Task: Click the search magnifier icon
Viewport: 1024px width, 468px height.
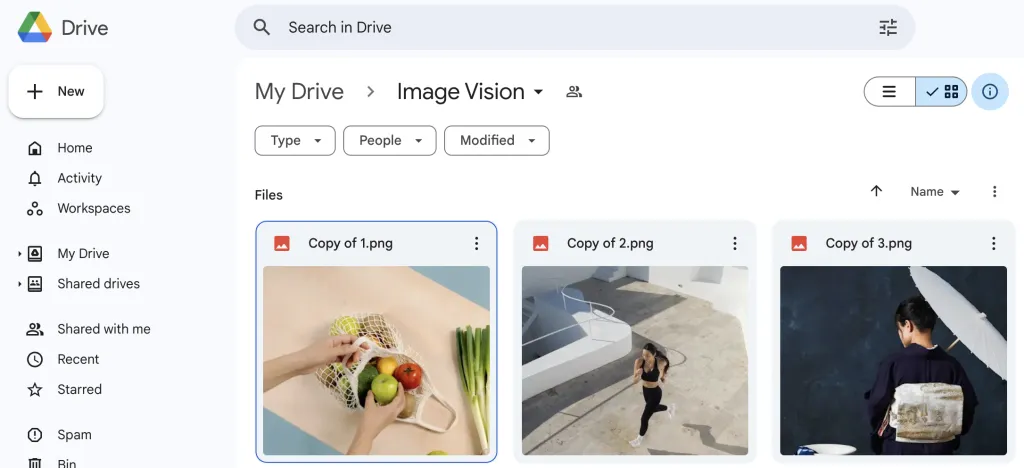Action: coord(262,28)
